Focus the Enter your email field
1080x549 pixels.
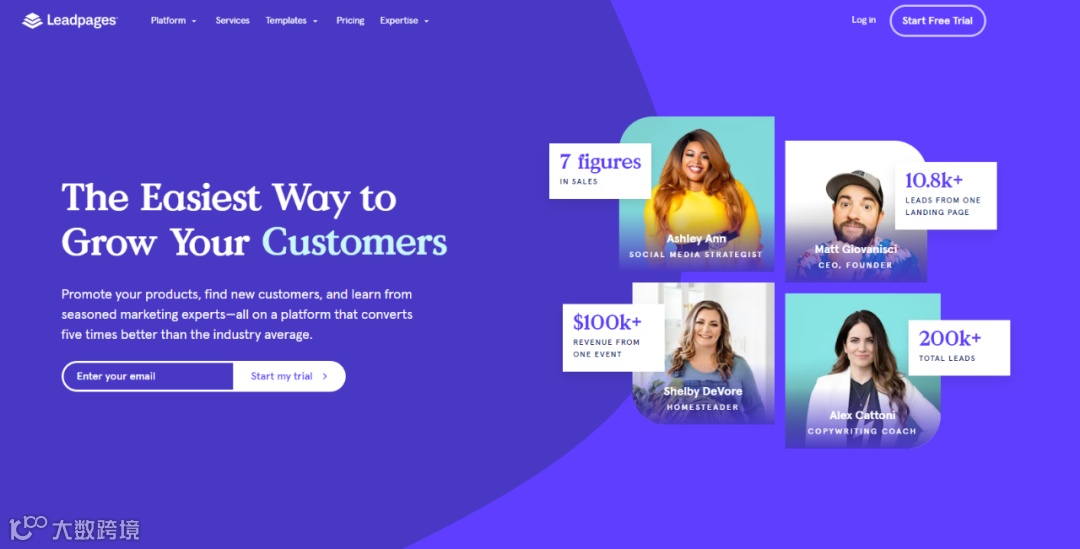[148, 376]
